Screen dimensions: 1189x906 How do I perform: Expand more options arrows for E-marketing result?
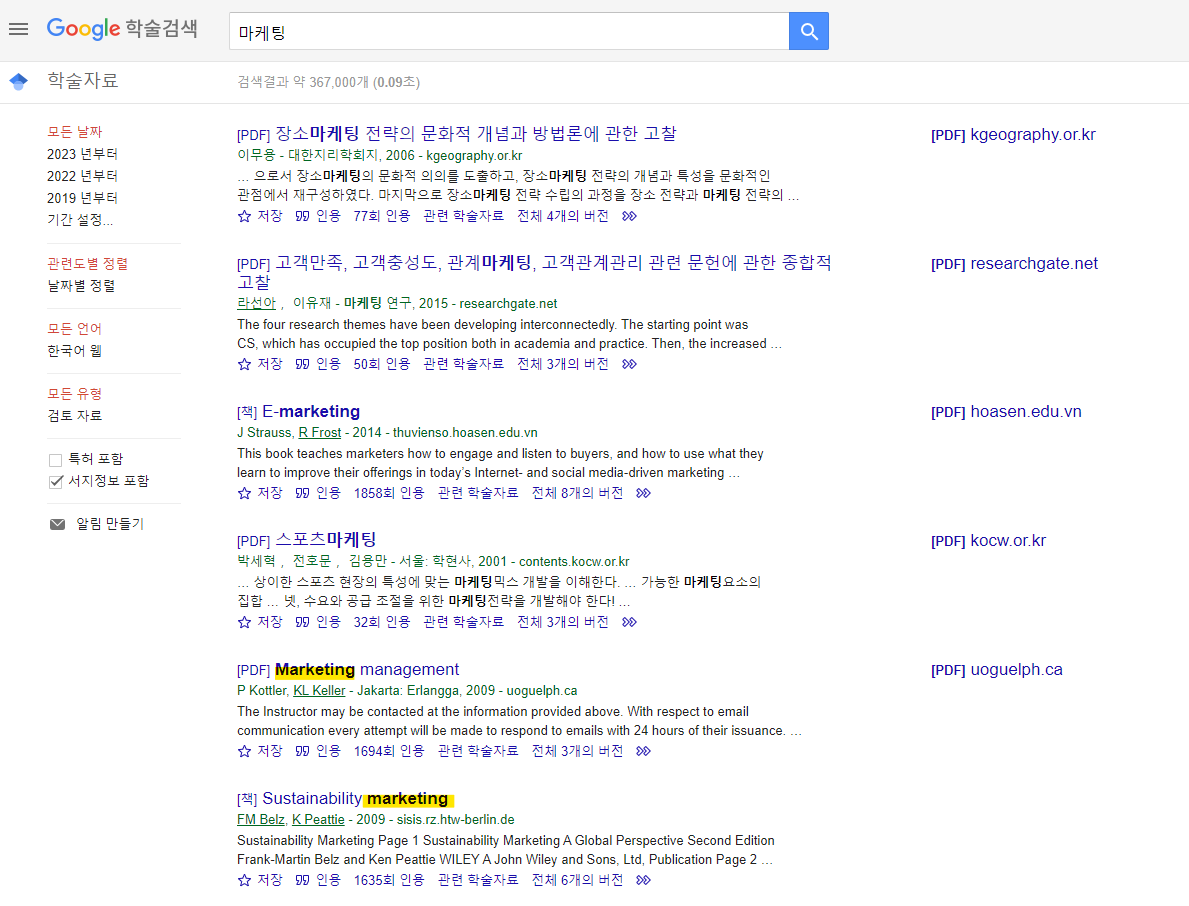point(644,493)
